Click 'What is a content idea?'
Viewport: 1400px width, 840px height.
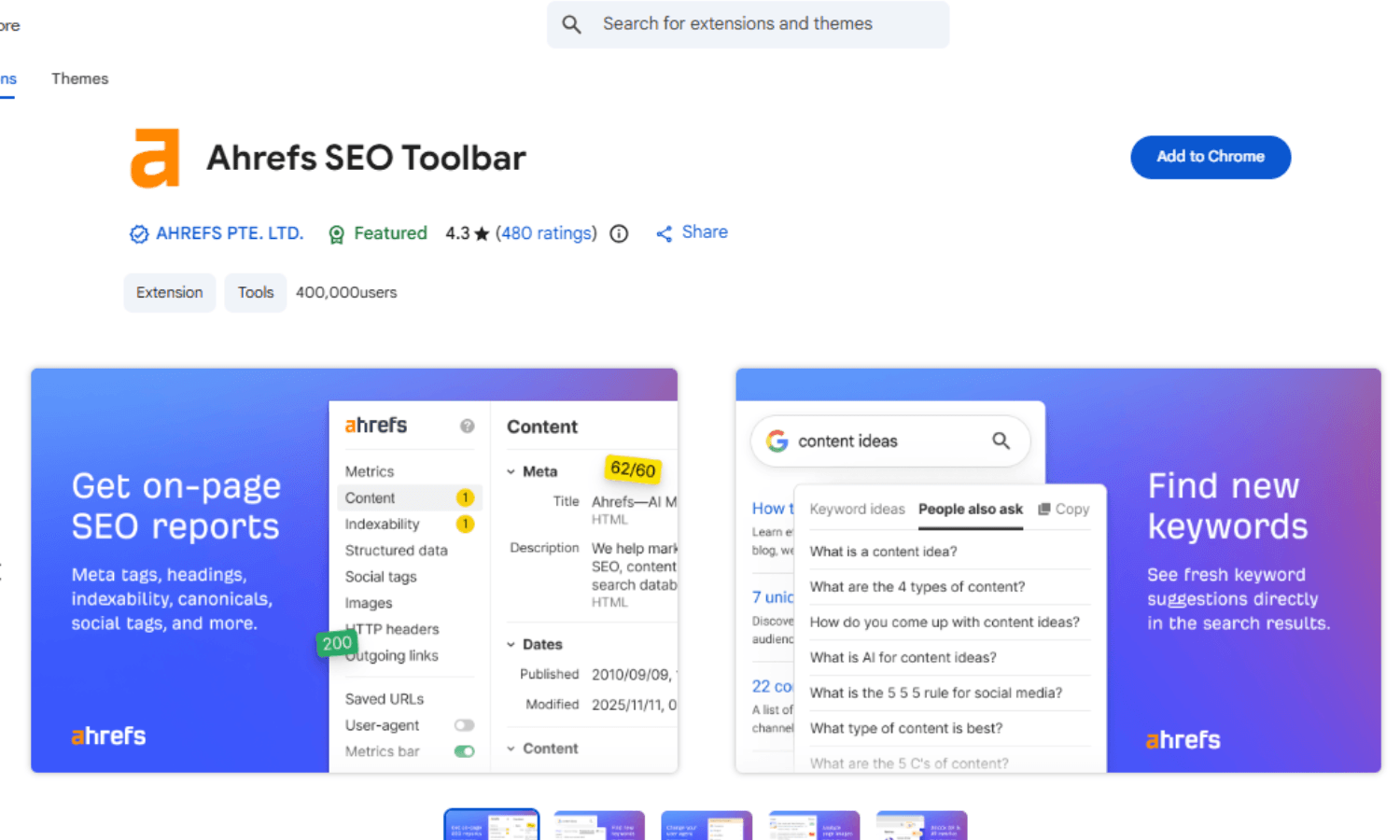point(883,552)
